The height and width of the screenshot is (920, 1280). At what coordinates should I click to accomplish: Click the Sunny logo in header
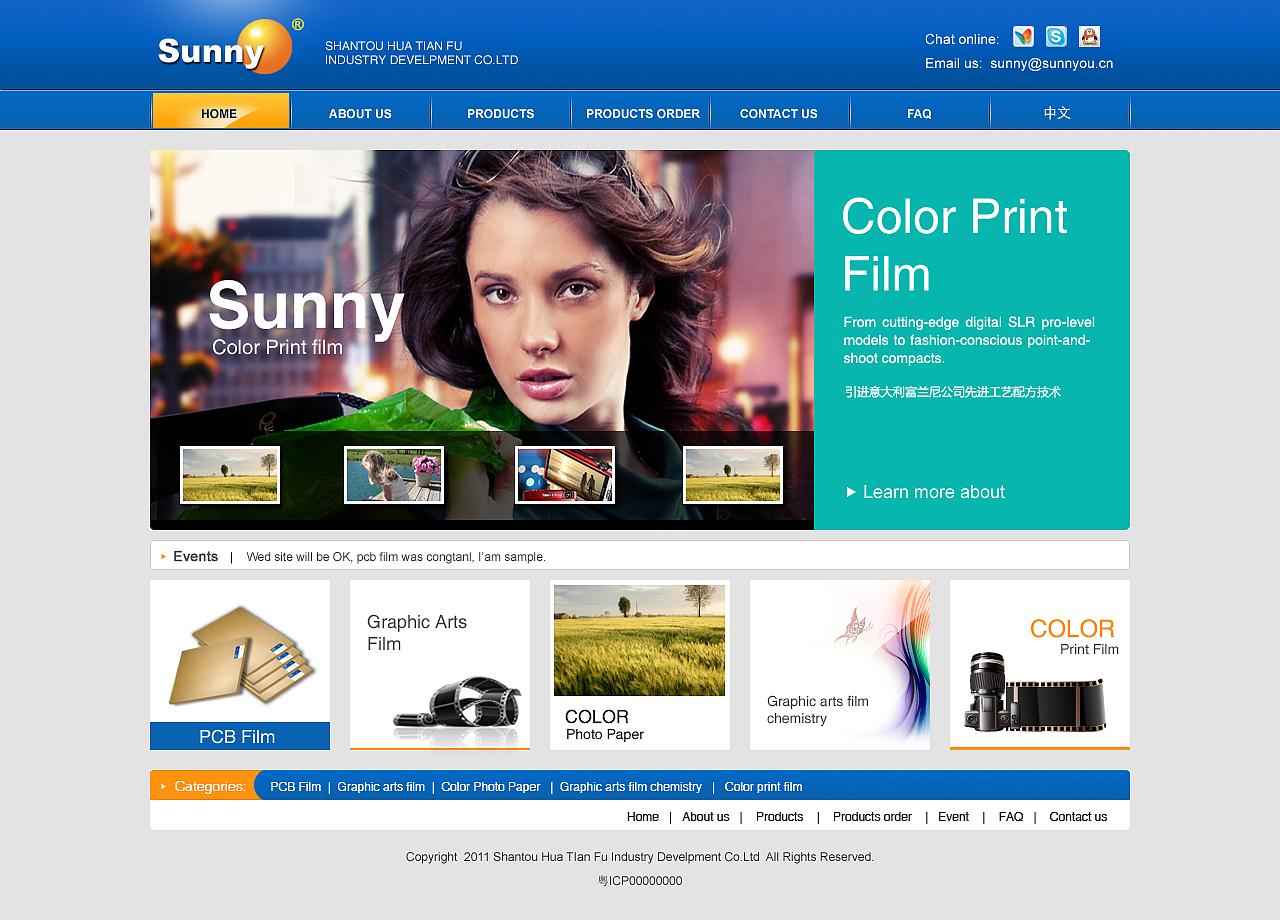pos(227,48)
